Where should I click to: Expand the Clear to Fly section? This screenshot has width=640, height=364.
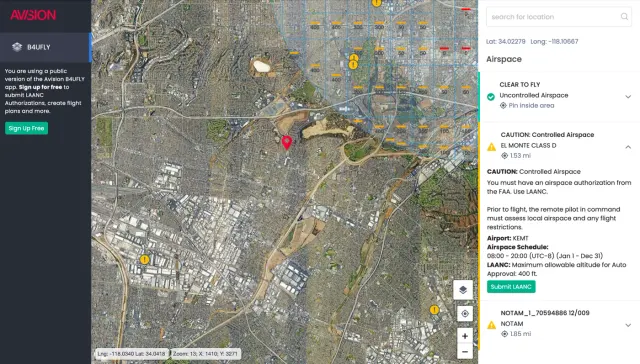[628, 97]
